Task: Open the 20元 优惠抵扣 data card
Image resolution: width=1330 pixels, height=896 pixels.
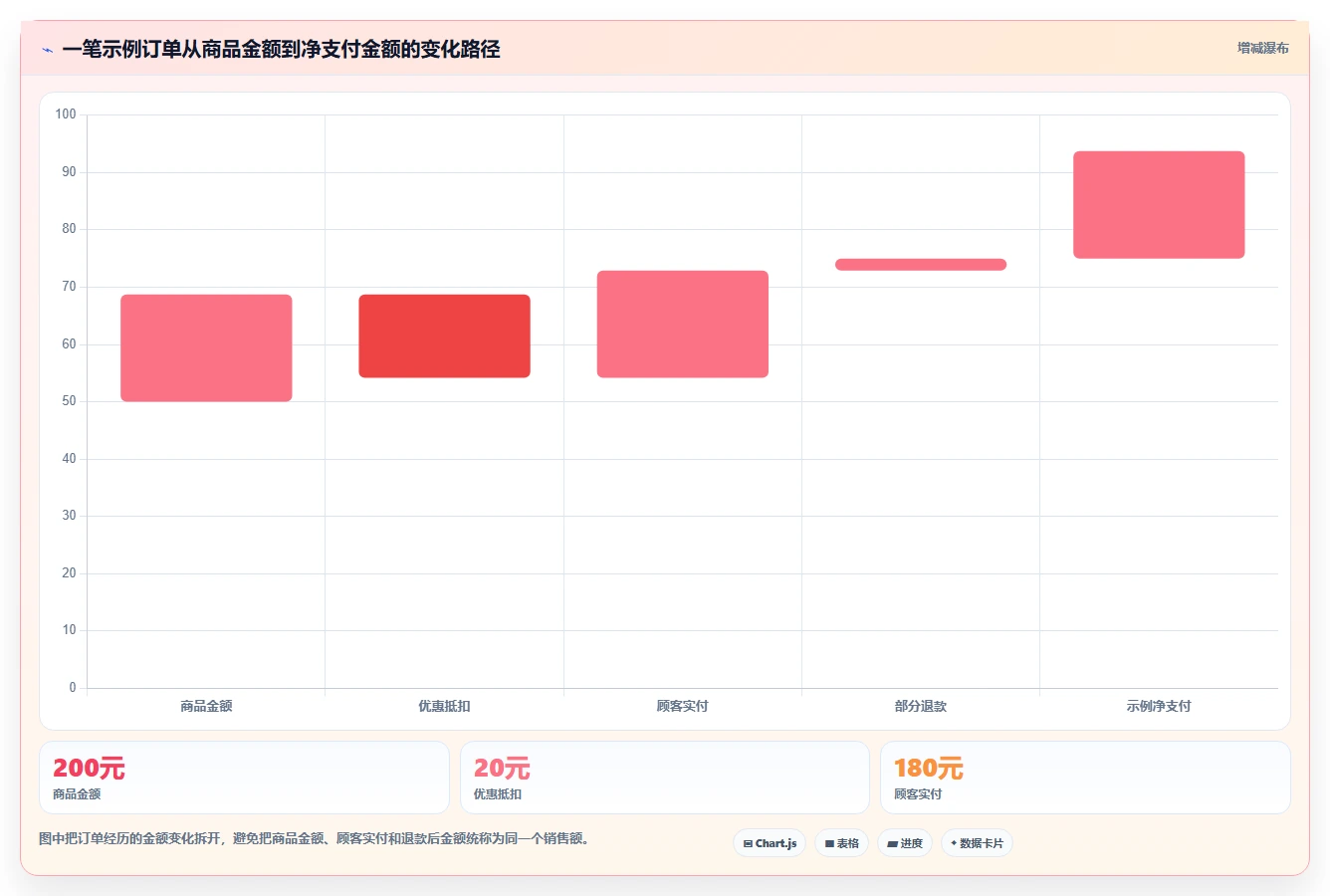Action: coord(665,778)
